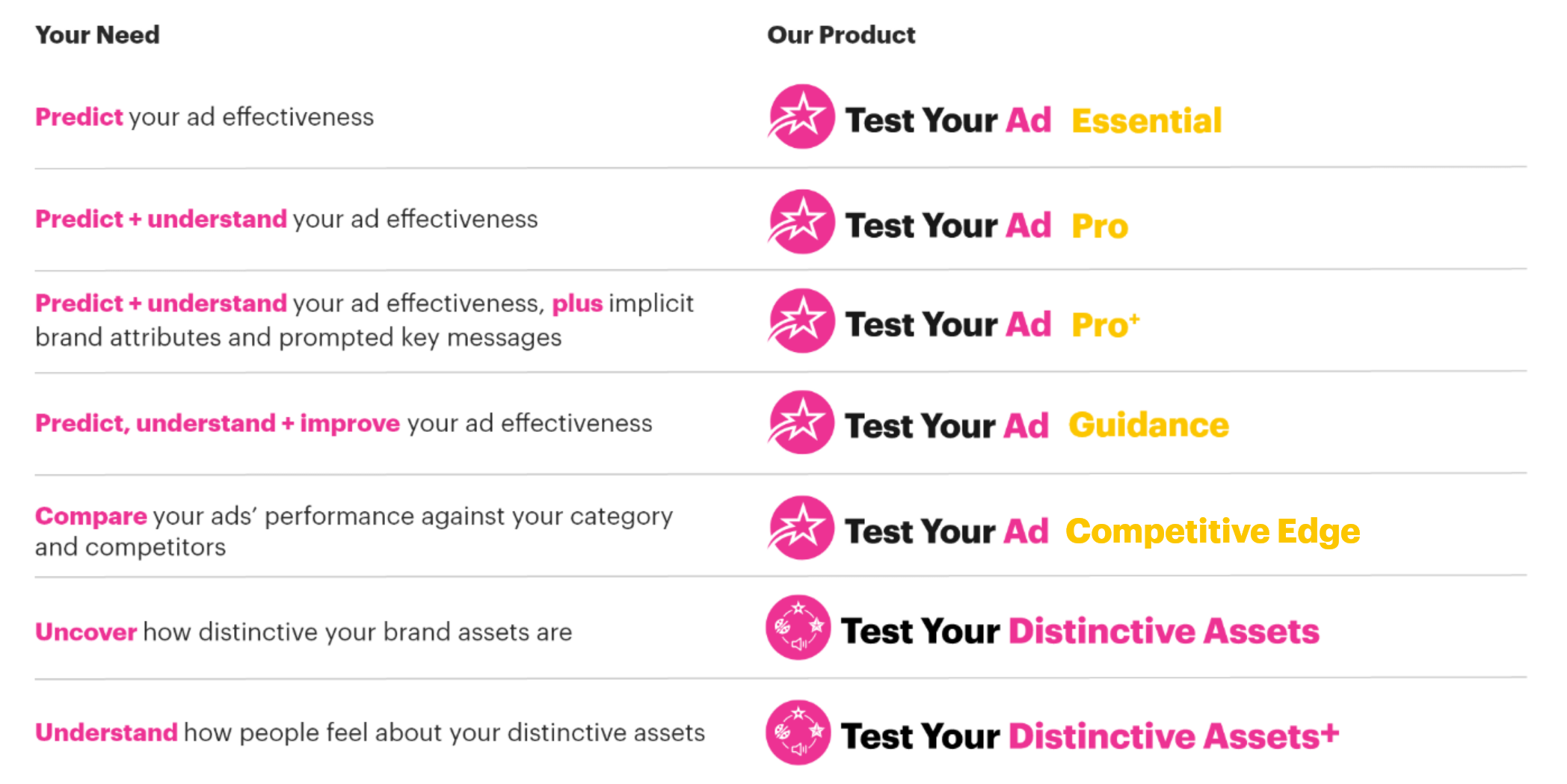Click the icon beside Test Your Distinctive Assets+

coord(798,733)
